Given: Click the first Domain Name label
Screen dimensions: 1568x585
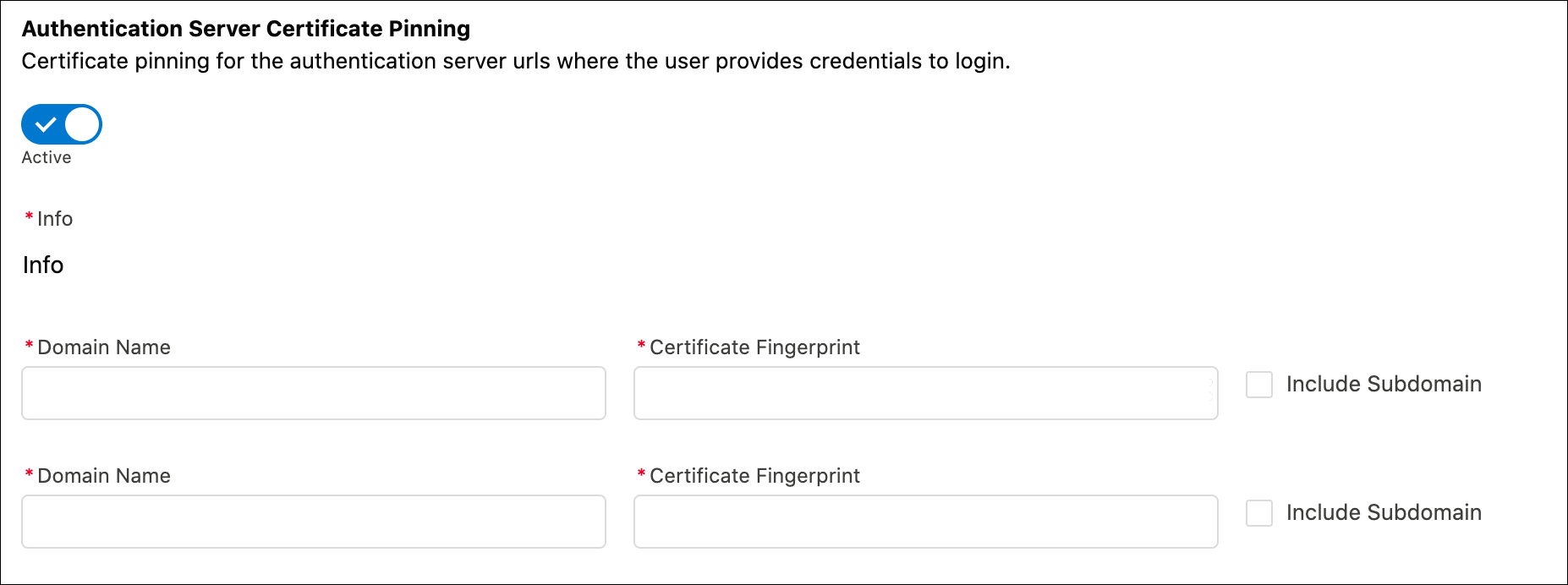Looking at the screenshot, I should pos(103,347).
